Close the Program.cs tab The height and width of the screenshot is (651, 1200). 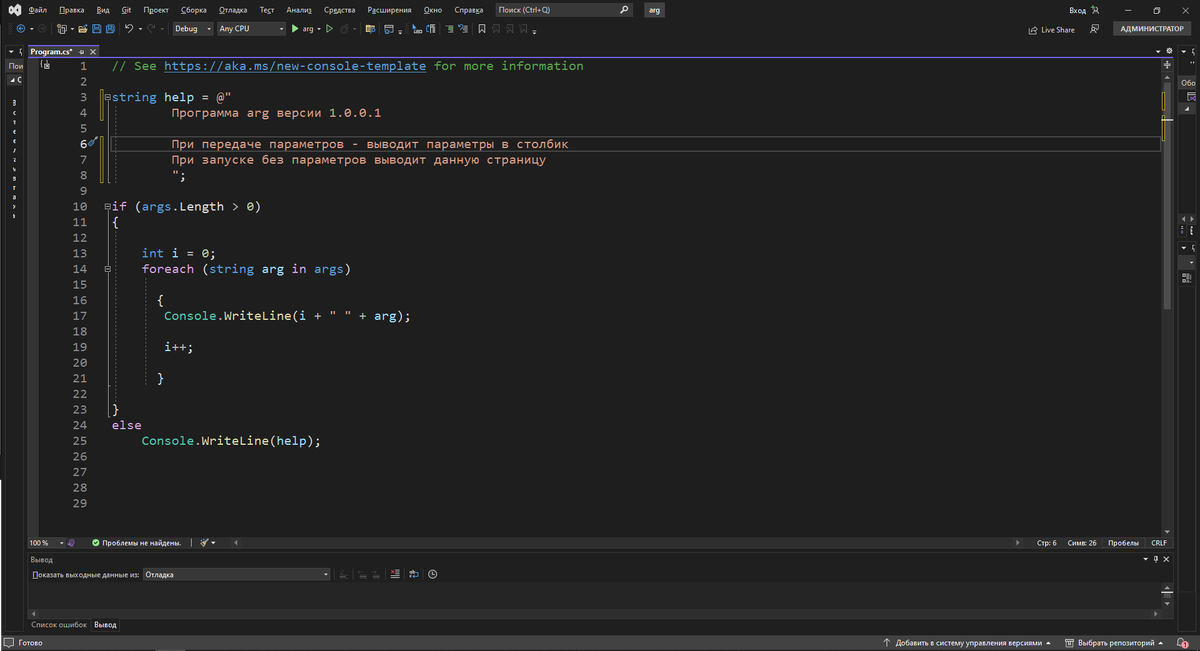click(x=93, y=52)
